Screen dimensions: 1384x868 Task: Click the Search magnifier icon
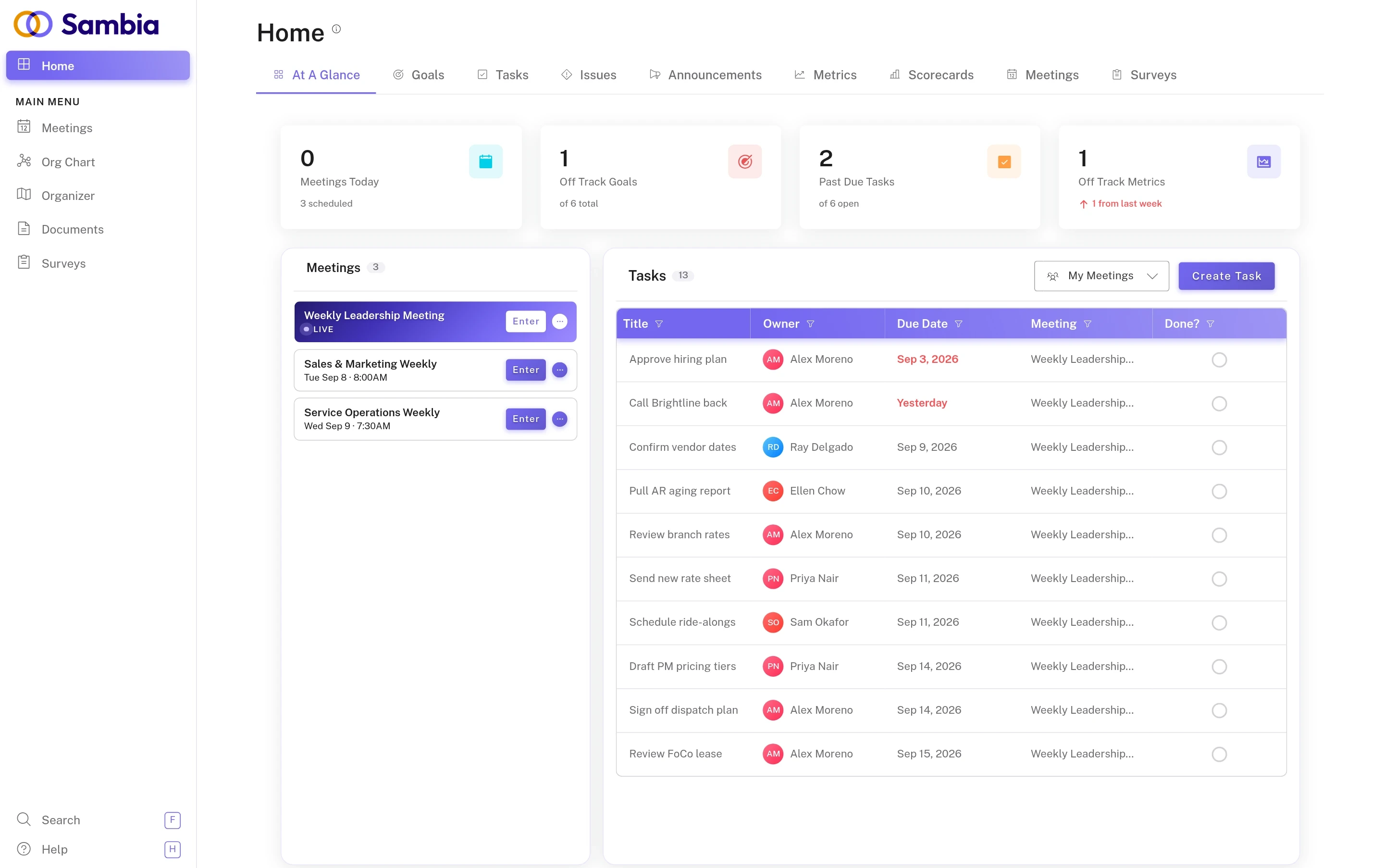[24, 819]
